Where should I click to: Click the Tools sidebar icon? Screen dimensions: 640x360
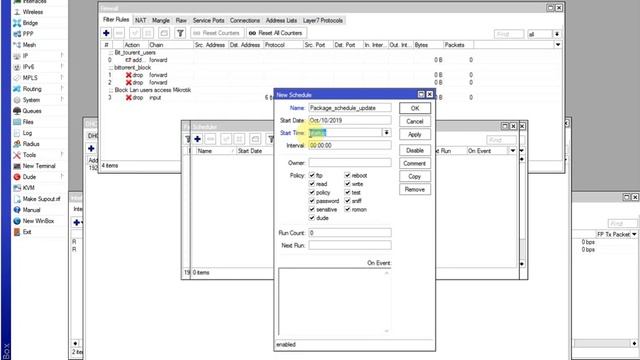[x=17, y=155]
